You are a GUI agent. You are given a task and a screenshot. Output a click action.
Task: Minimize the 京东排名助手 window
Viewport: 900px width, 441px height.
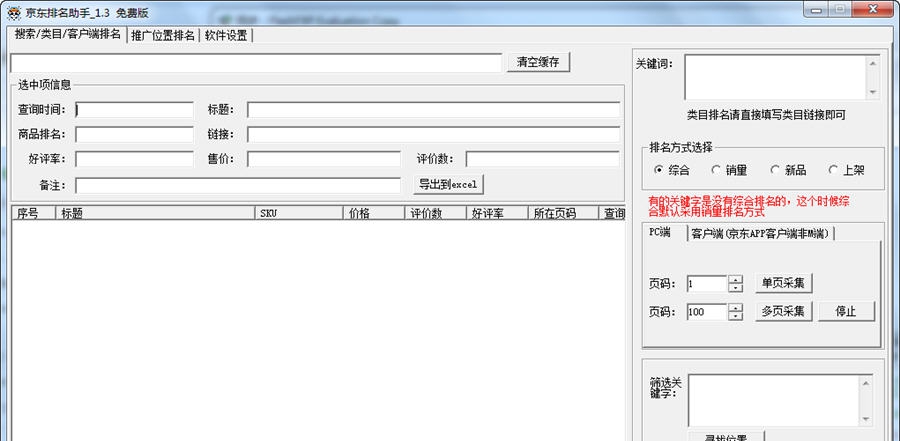pos(816,9)
